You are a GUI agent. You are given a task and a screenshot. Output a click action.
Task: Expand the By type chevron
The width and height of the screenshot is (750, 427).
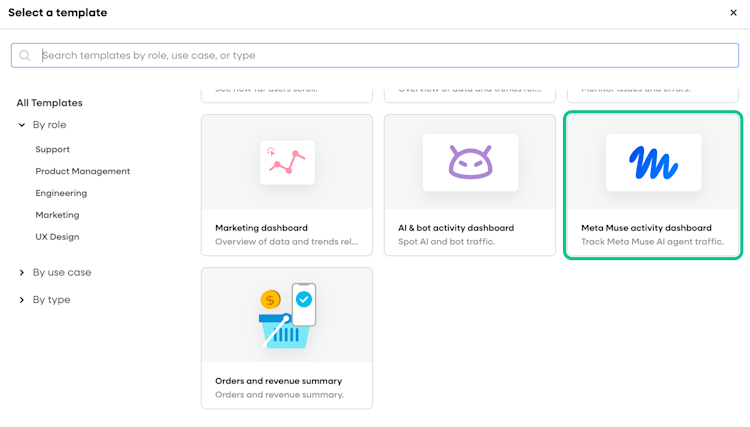[x=22, y=300]
